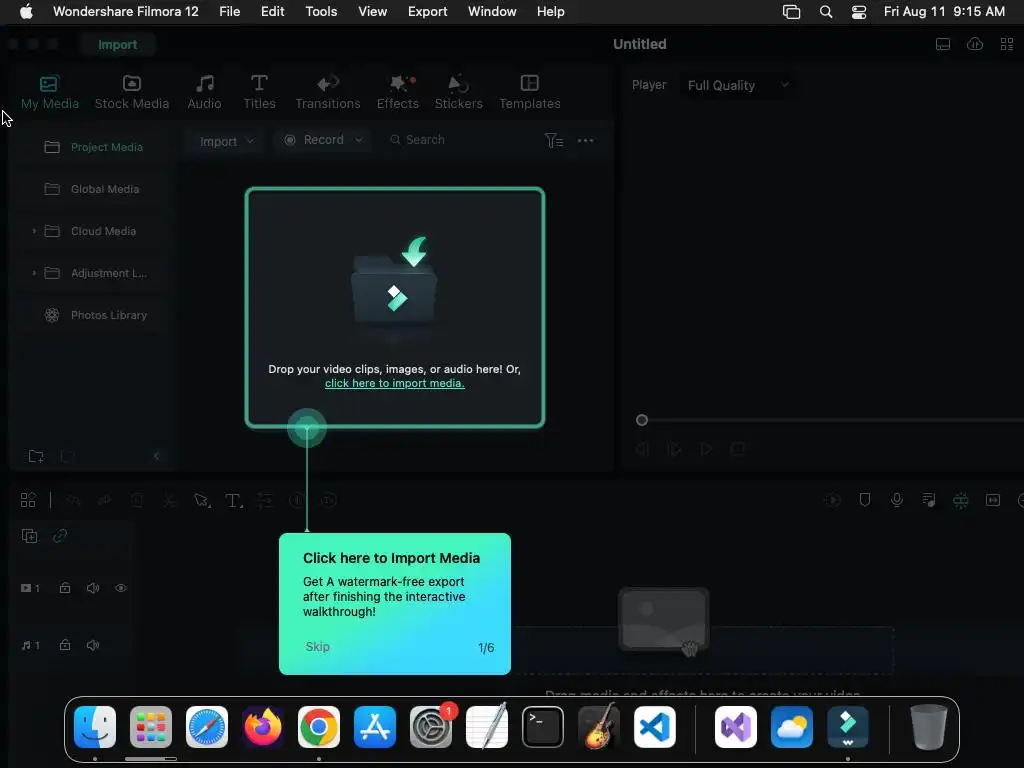Click the previous frame playback button
Image resolution: width=1024 pixels, height=768 pixels.
[642, 449]
